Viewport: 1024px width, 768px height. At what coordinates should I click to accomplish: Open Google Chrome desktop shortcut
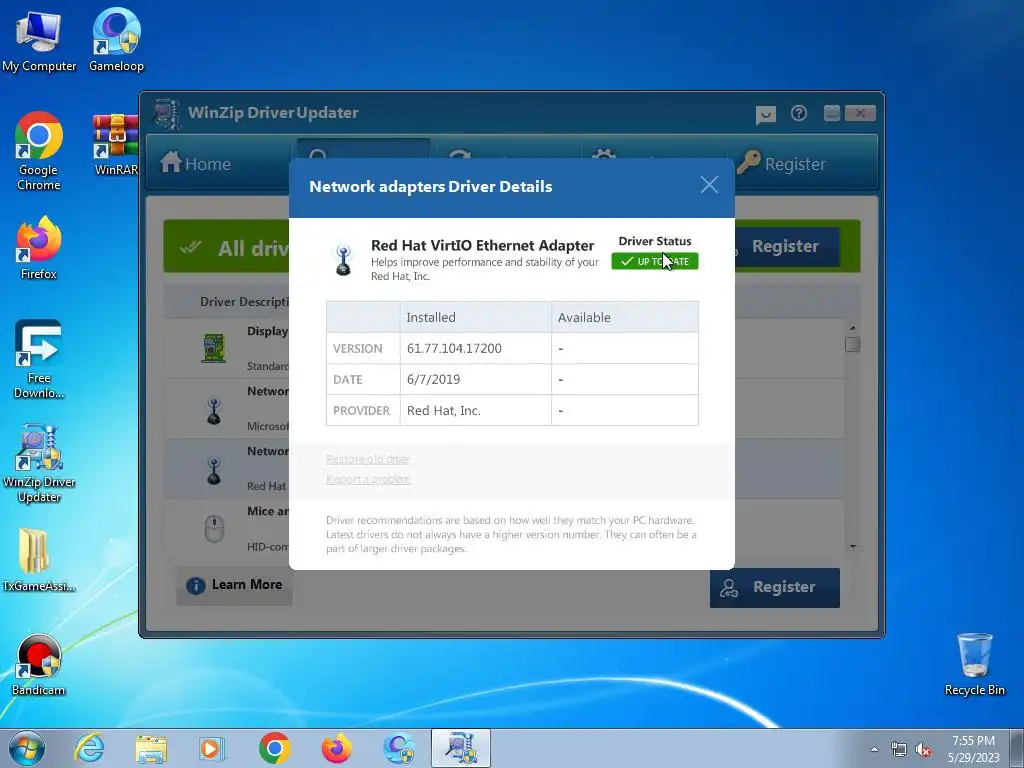(x=39, y=152)
